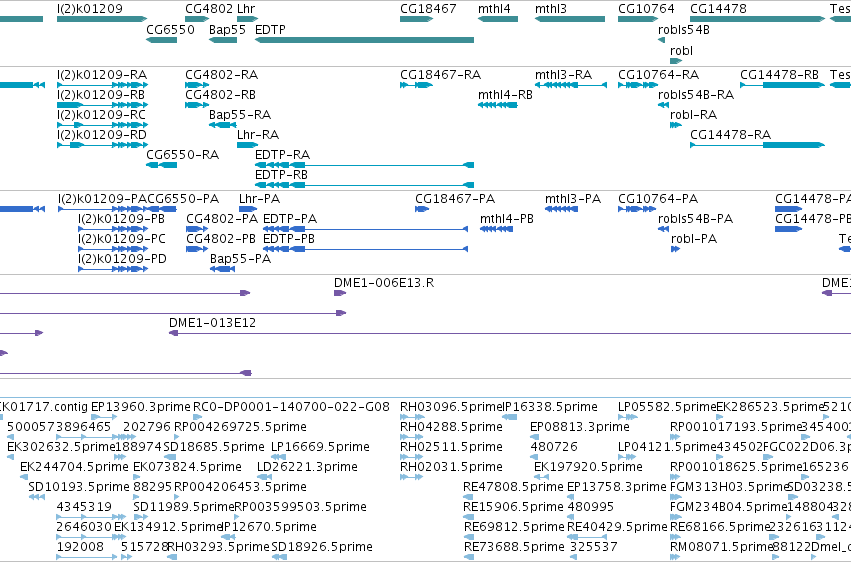Click the EDTP-RB transcript label
This screenshot has height=562, width=851.
281,175
